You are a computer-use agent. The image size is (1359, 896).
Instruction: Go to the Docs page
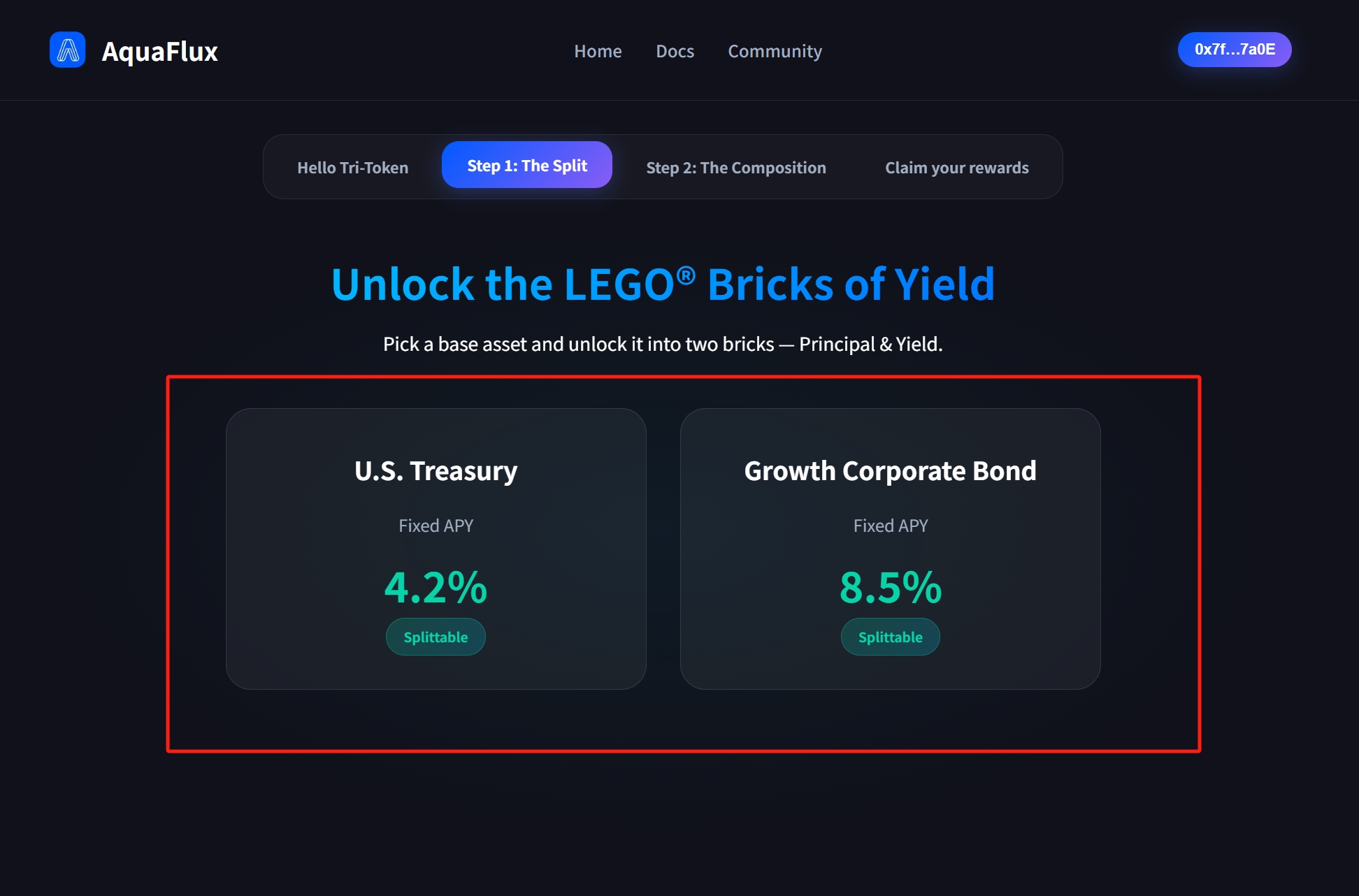(x=675, y=51)
